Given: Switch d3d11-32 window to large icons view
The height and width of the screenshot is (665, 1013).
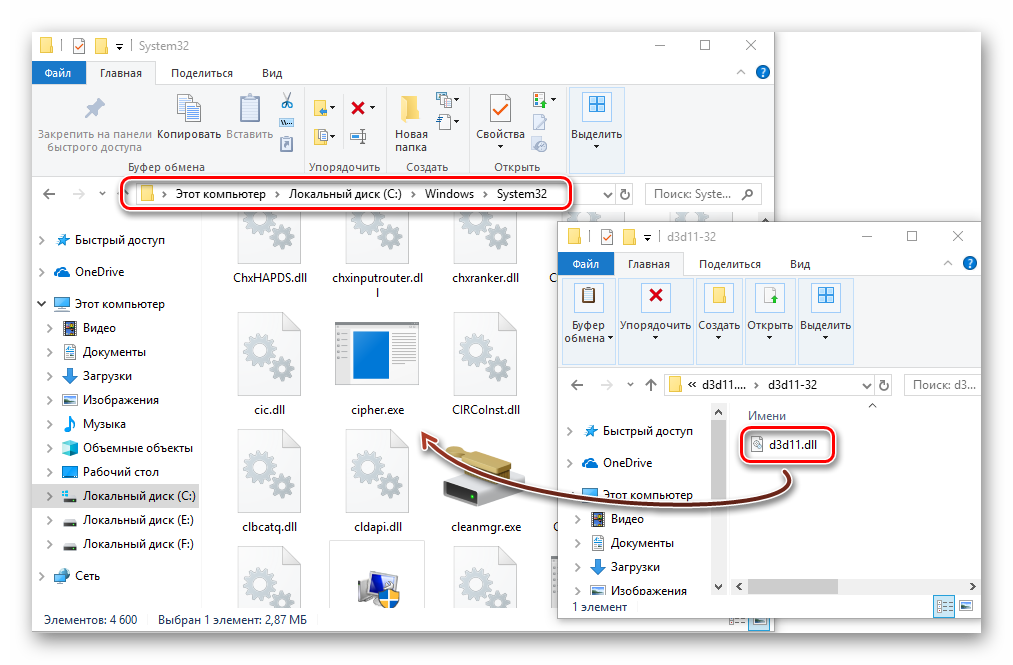Looking at the screenshot, I should (x=966, y=605).
